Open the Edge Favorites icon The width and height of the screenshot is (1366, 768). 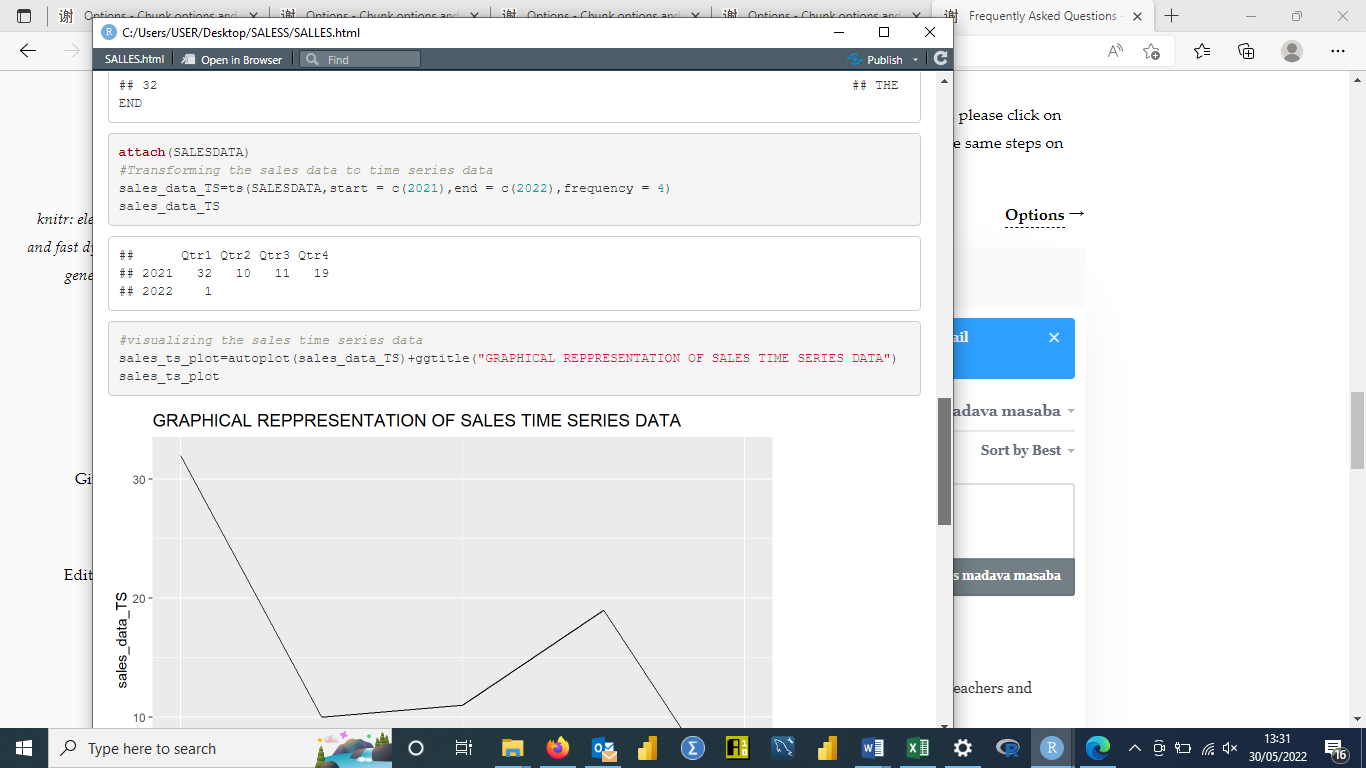(1201, 51)
